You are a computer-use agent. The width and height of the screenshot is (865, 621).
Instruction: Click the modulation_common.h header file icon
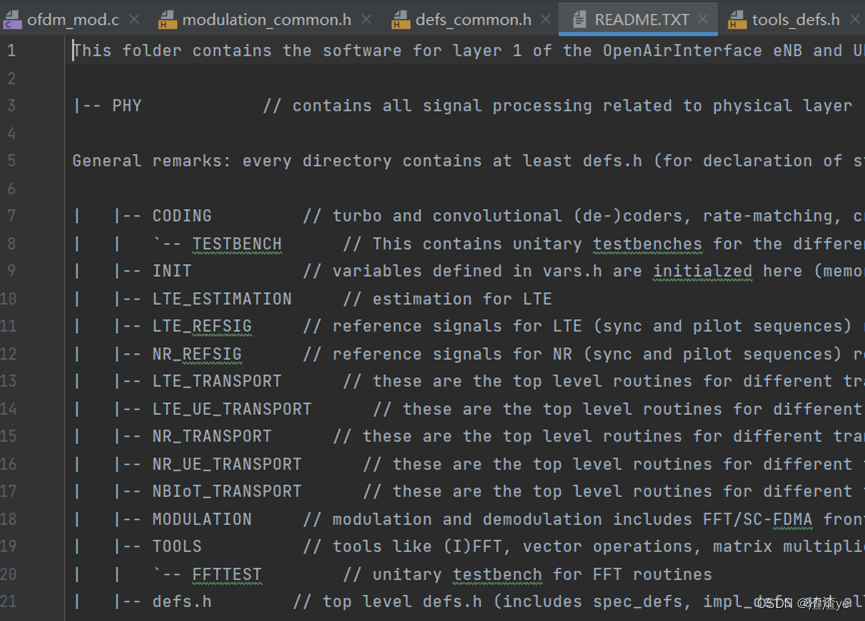167,19
